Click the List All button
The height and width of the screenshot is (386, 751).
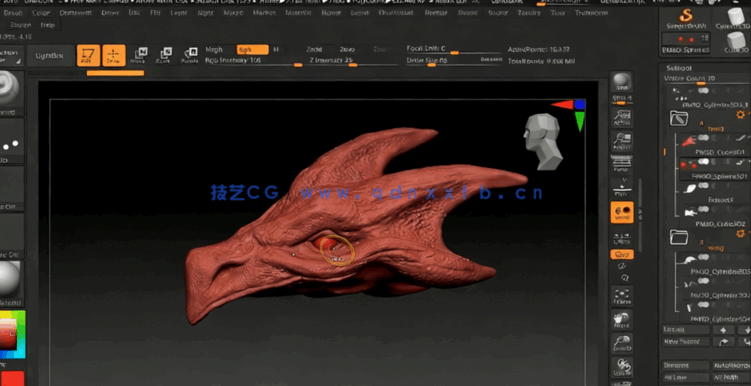685,330
